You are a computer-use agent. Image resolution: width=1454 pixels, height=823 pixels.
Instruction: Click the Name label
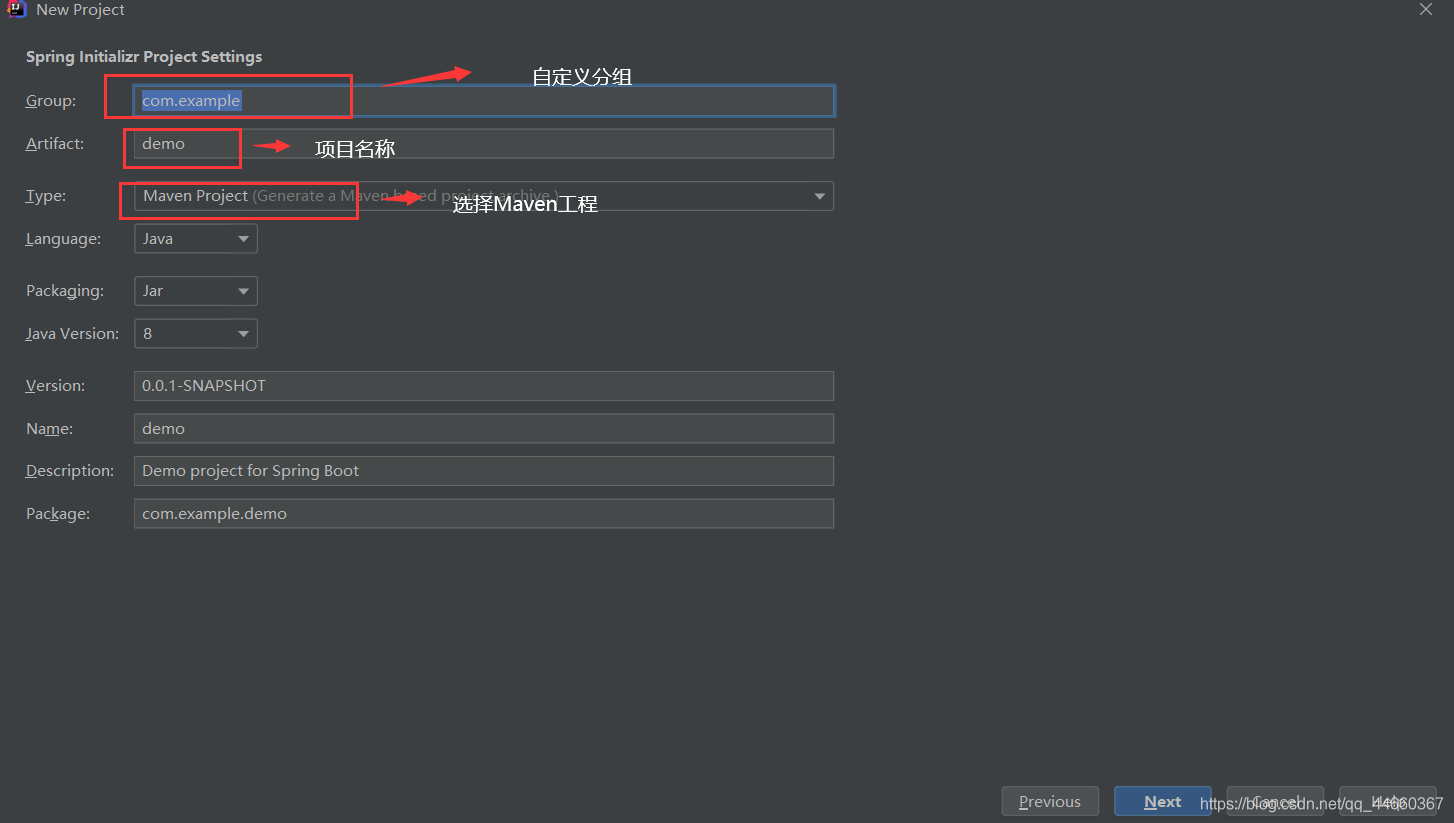(49, 429)
